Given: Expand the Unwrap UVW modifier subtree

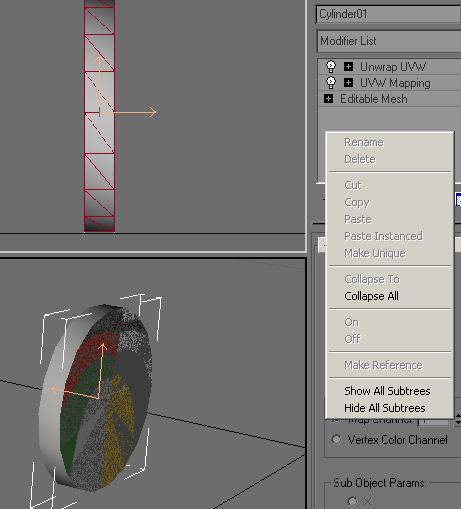Looking at the screenshot, I should (348, 66).
